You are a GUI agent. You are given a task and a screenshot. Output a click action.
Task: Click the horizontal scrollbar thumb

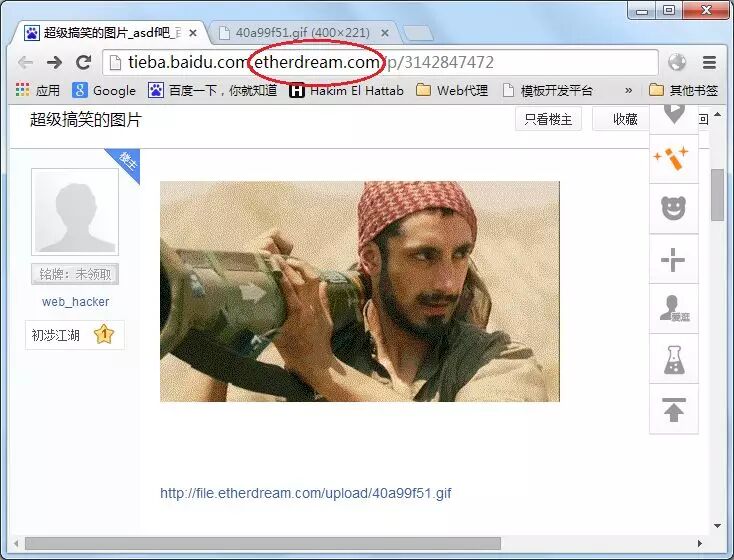(263, 544)
